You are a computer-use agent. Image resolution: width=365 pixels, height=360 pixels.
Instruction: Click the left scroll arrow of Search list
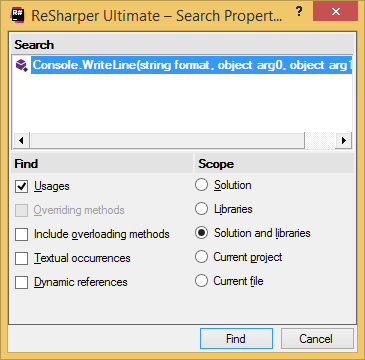(21, 141)
